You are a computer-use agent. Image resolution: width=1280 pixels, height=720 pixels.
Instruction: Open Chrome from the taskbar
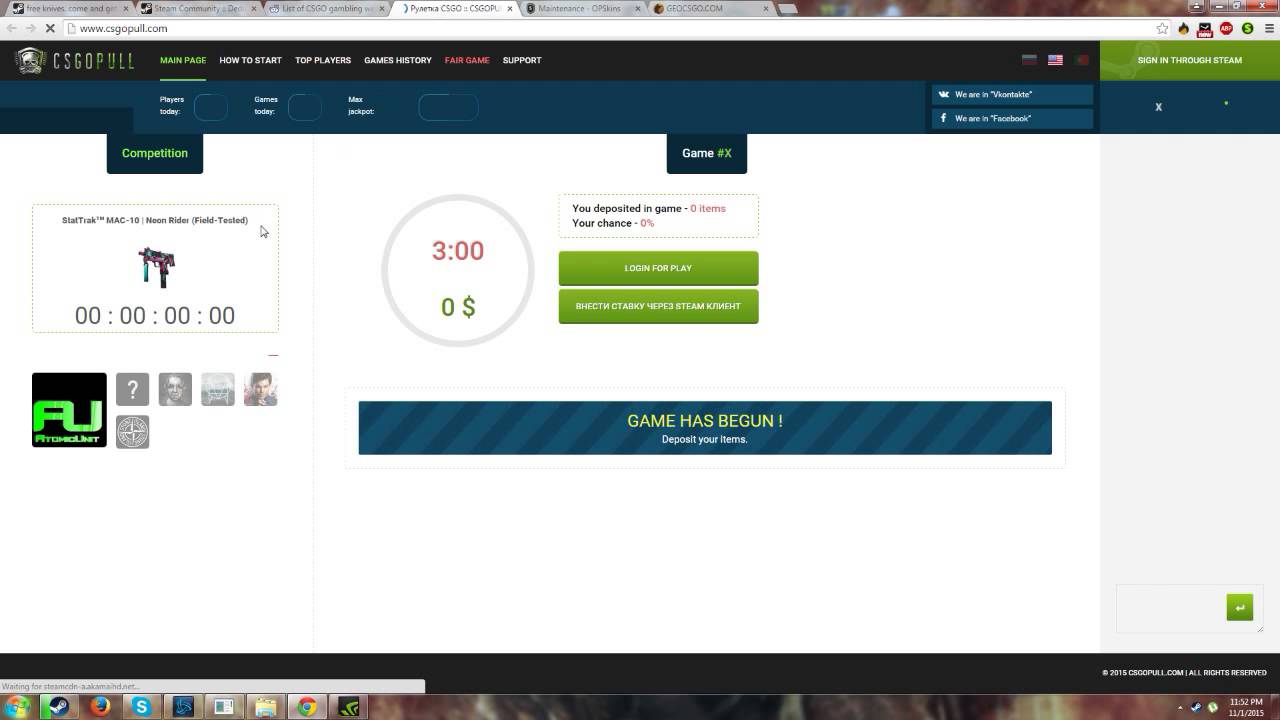tap(308, 707)
